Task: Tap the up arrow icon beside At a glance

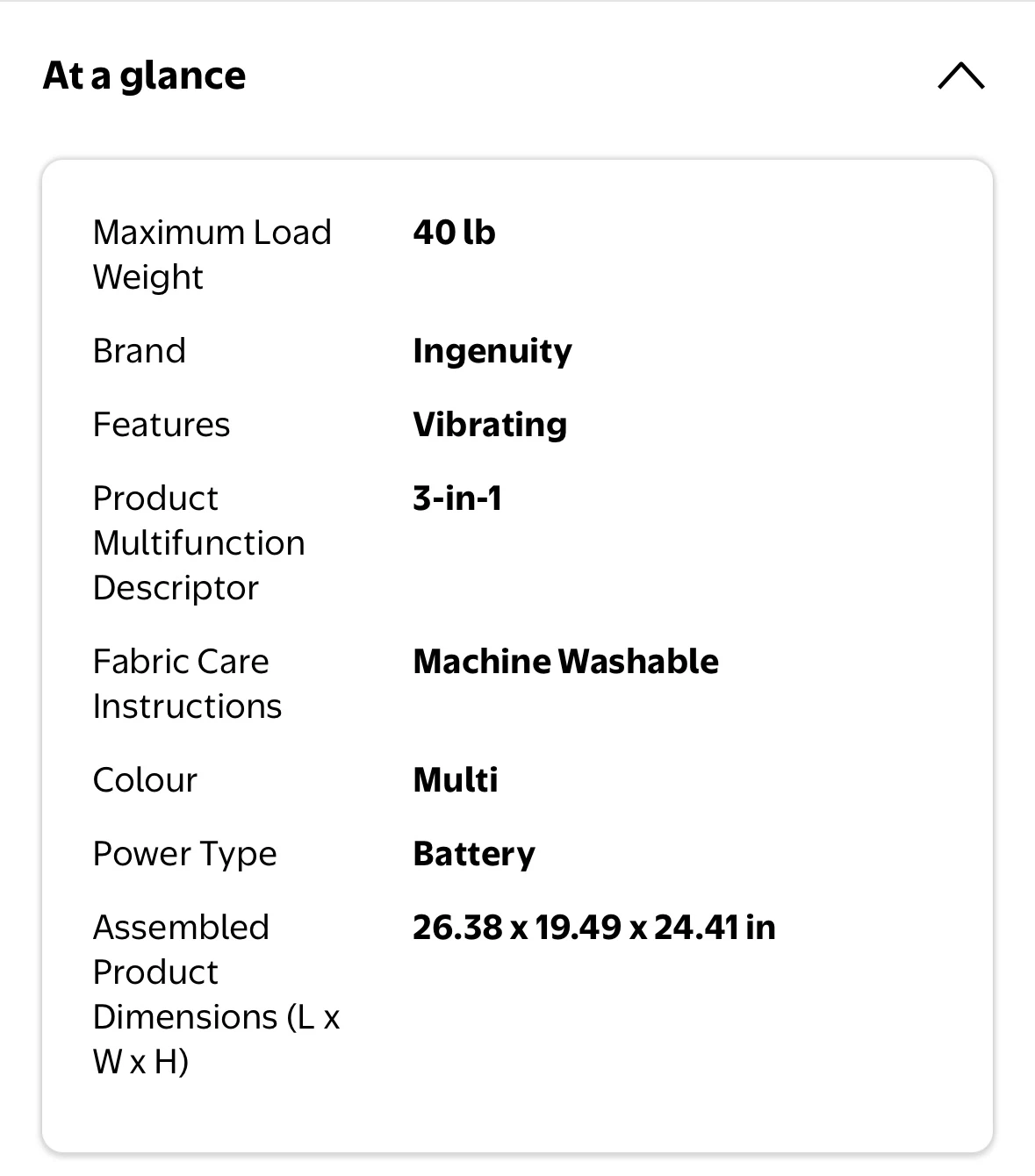Action: coord(961,75)
